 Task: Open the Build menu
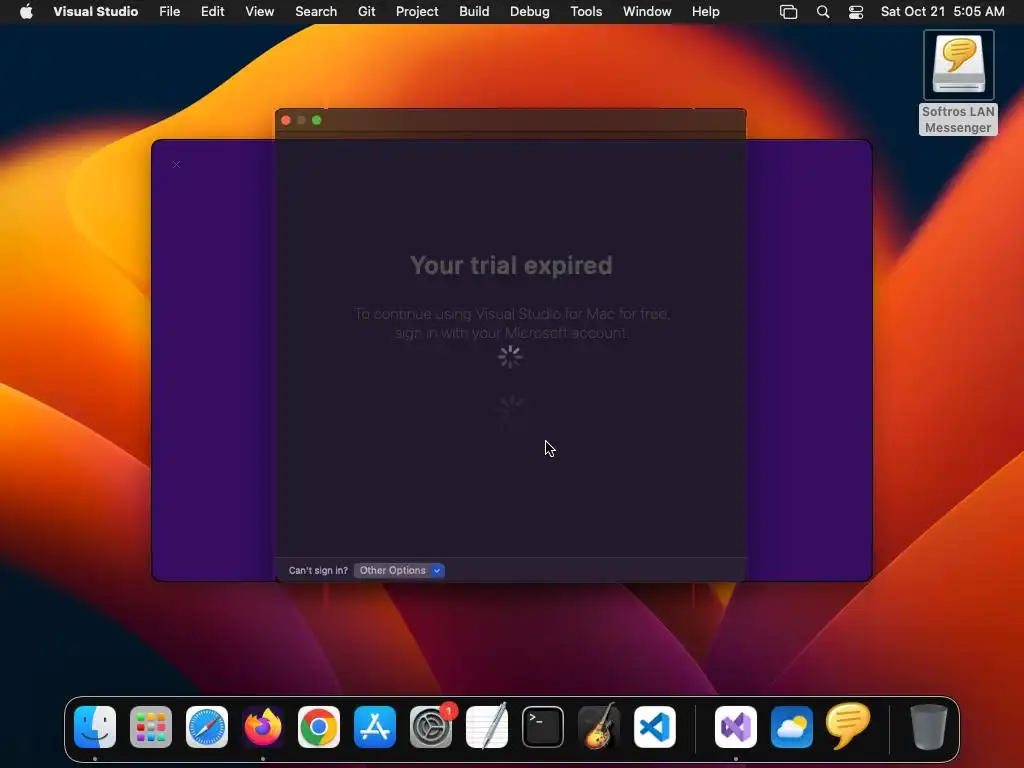click(x=473, y=11)
